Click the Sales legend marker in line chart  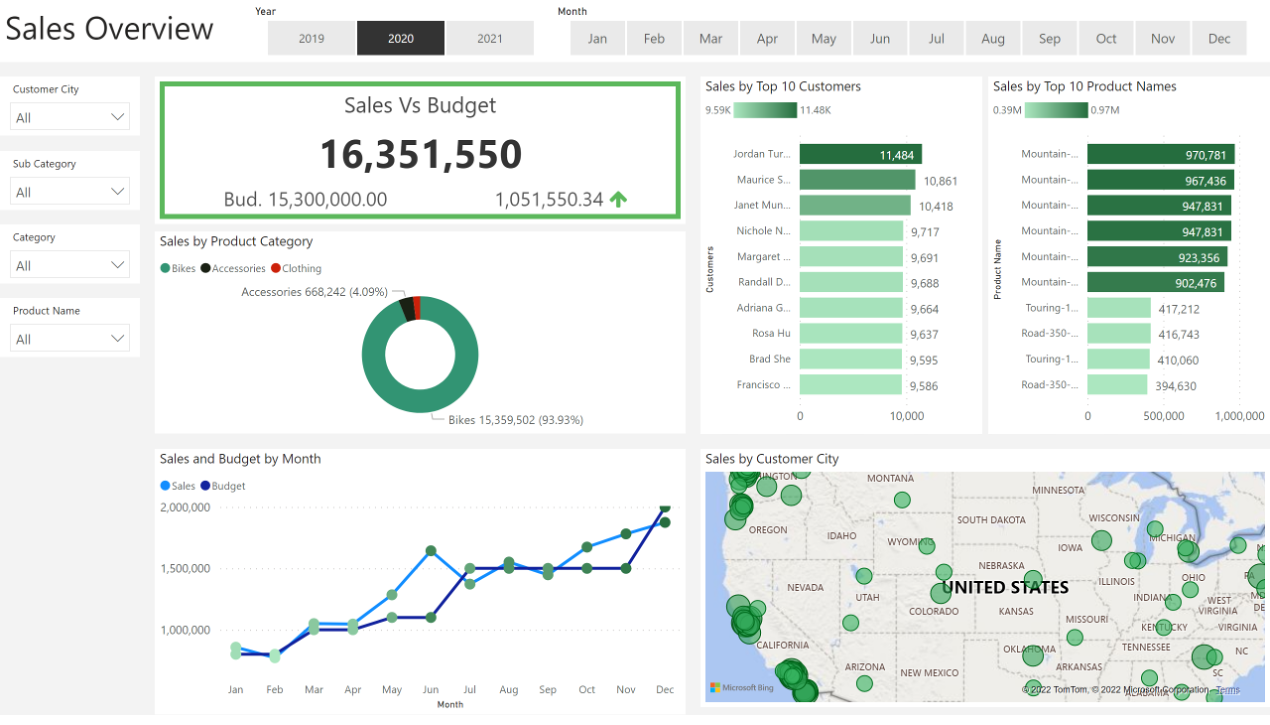165,486
